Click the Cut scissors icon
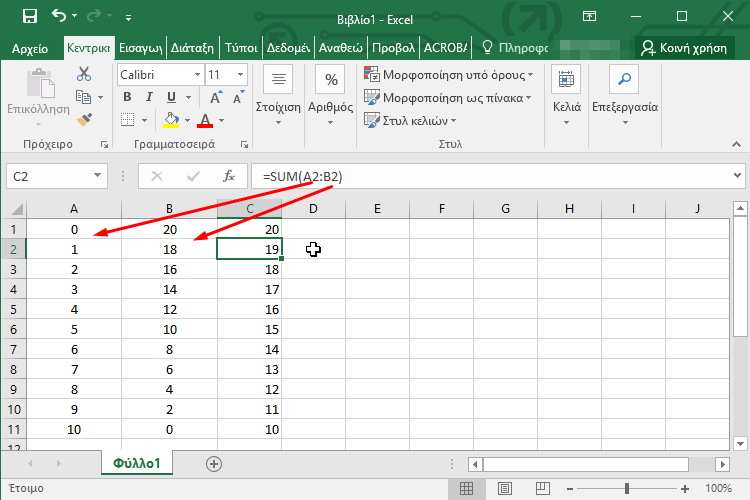This screenshot has width=750, height=500. point(84,73)
